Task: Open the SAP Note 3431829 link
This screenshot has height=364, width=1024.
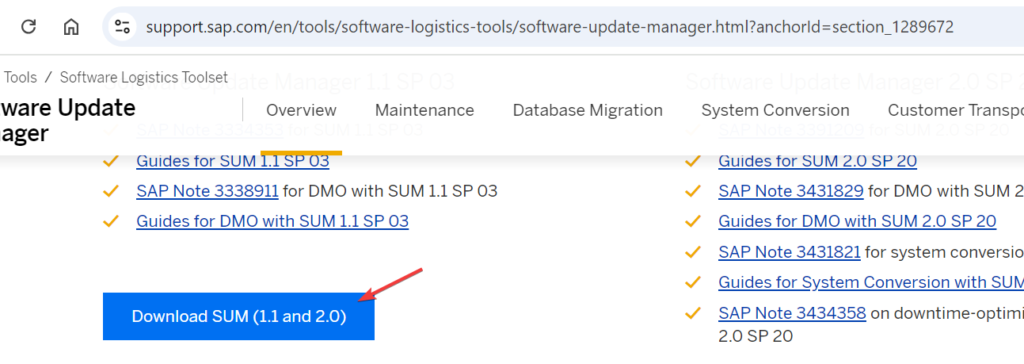Action: coord(791,191)
